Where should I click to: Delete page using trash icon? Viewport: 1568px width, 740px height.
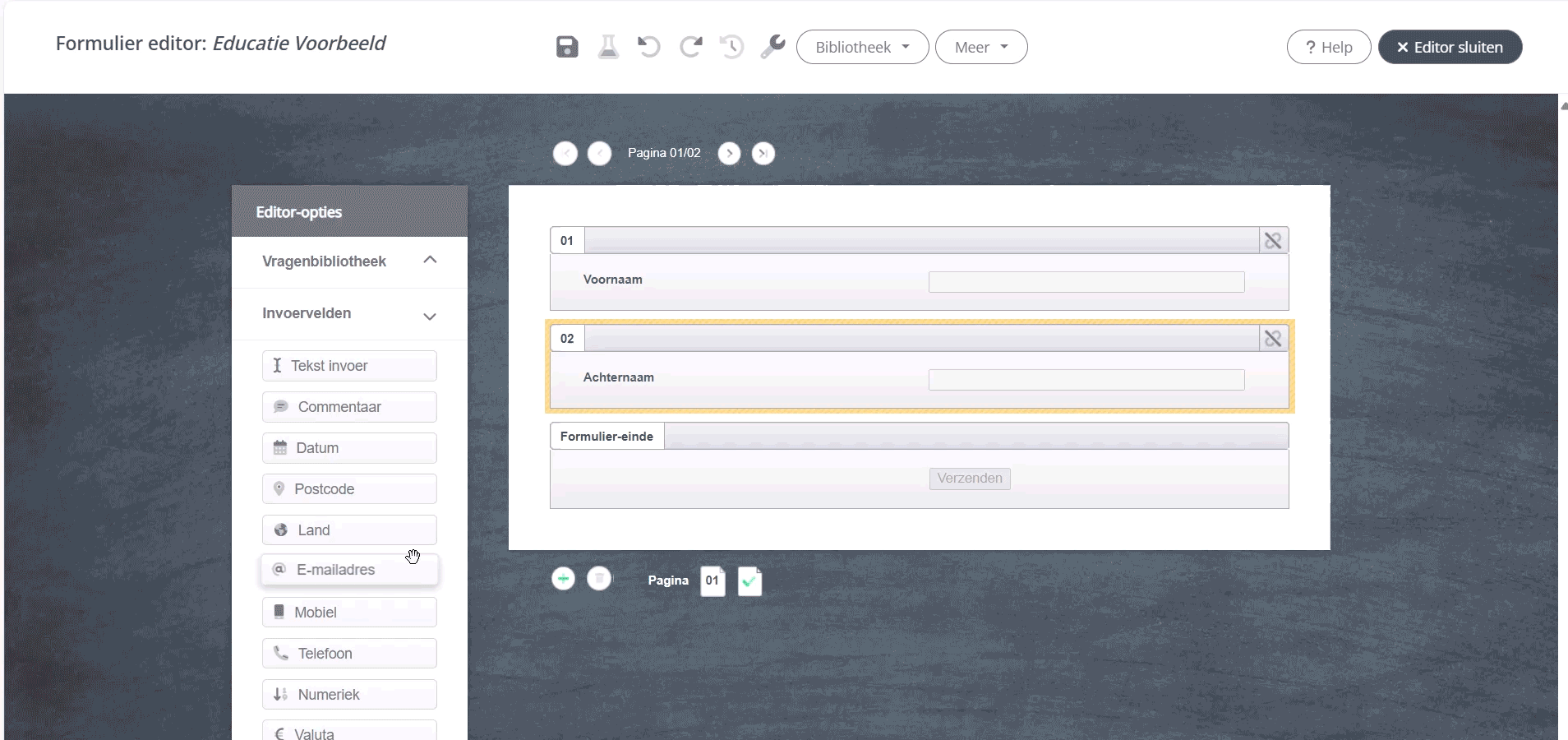pos(599,579)
